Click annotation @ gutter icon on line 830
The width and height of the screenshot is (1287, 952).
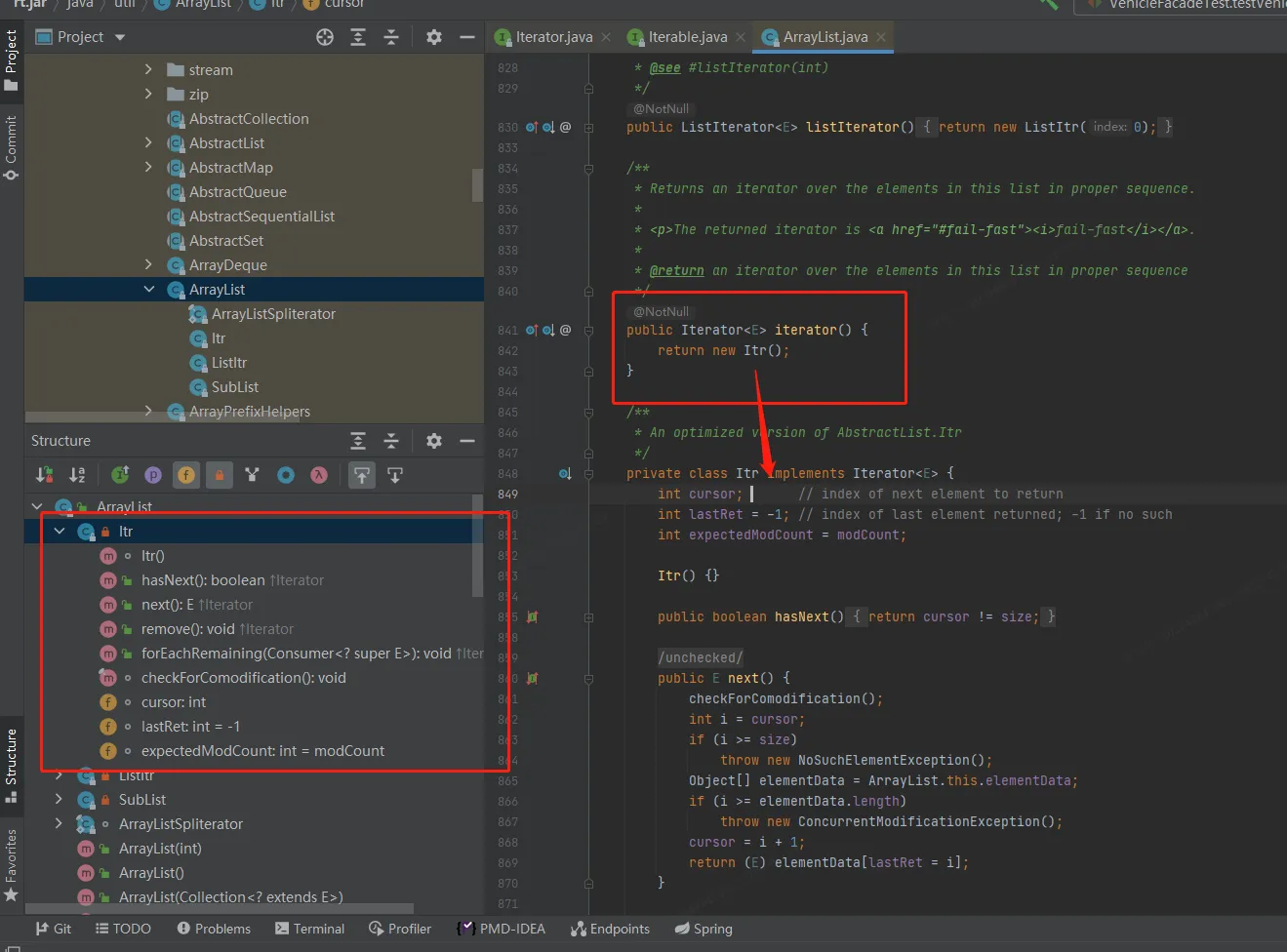[565, 127]
